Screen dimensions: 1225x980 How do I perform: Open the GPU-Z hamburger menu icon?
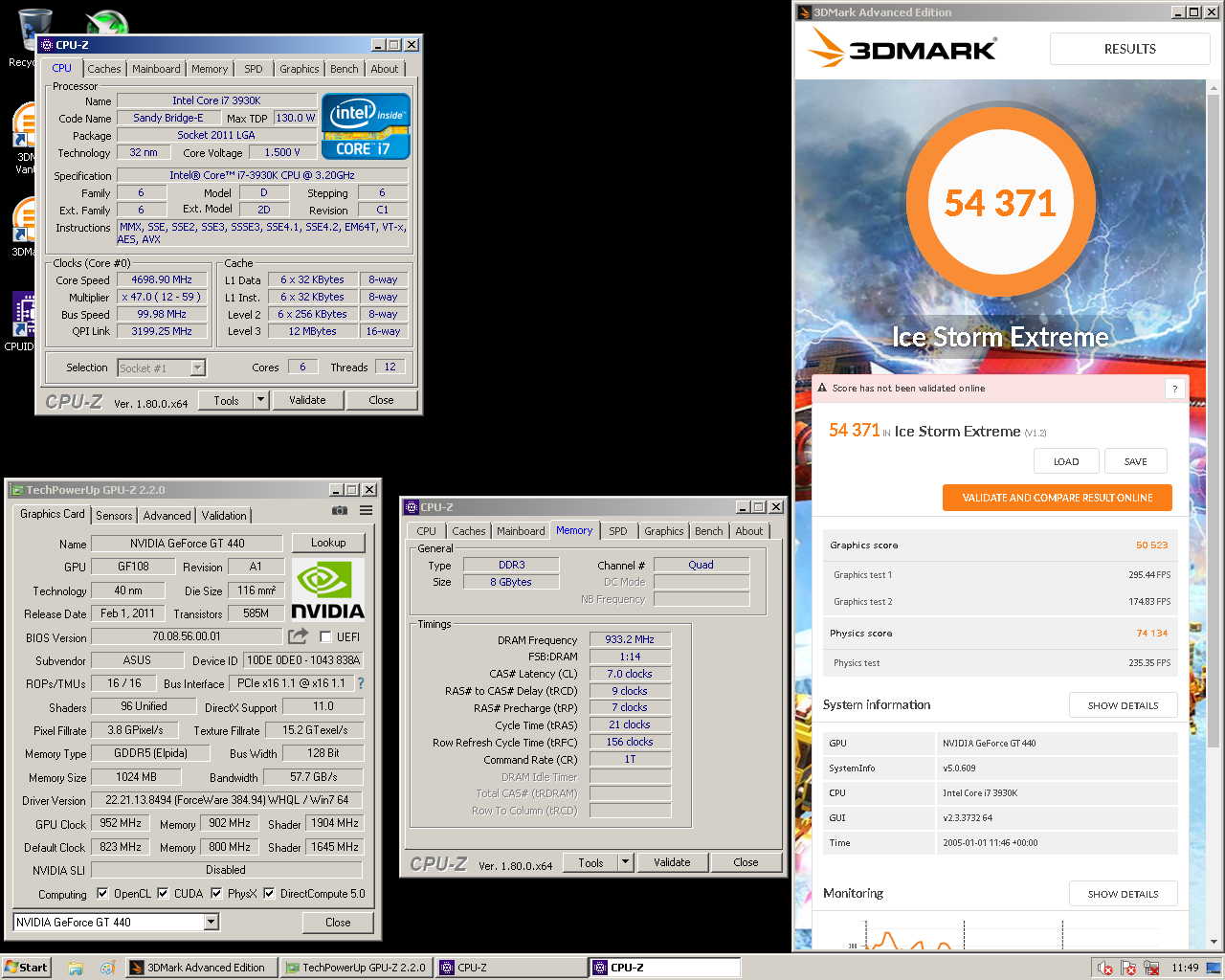(366, 511)
